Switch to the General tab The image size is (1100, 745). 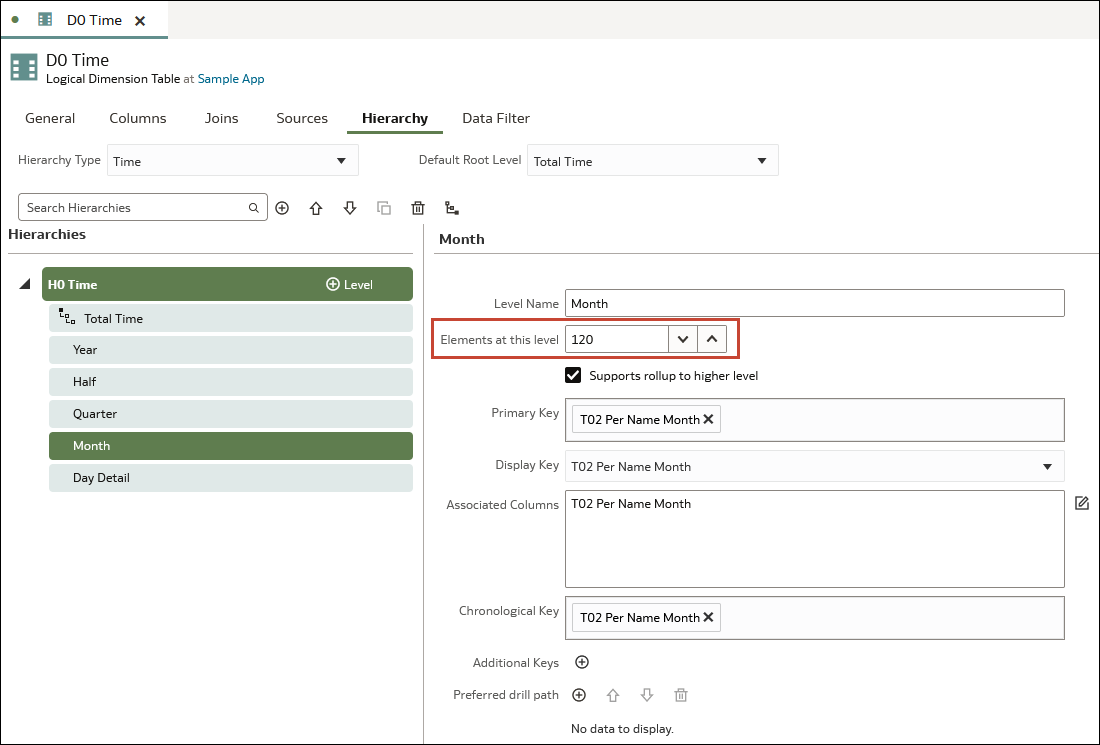pyautogui.click(x=50, y=118)
